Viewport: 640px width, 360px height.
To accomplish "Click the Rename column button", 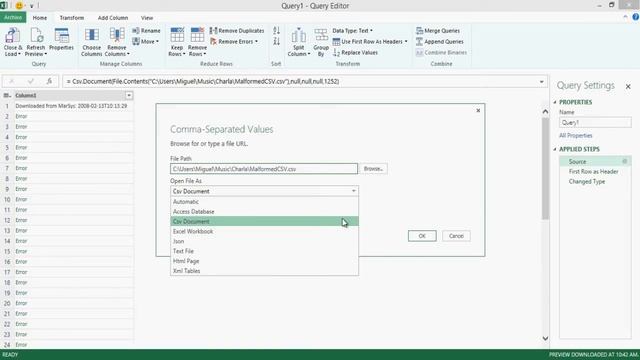I will click(146, 31).
